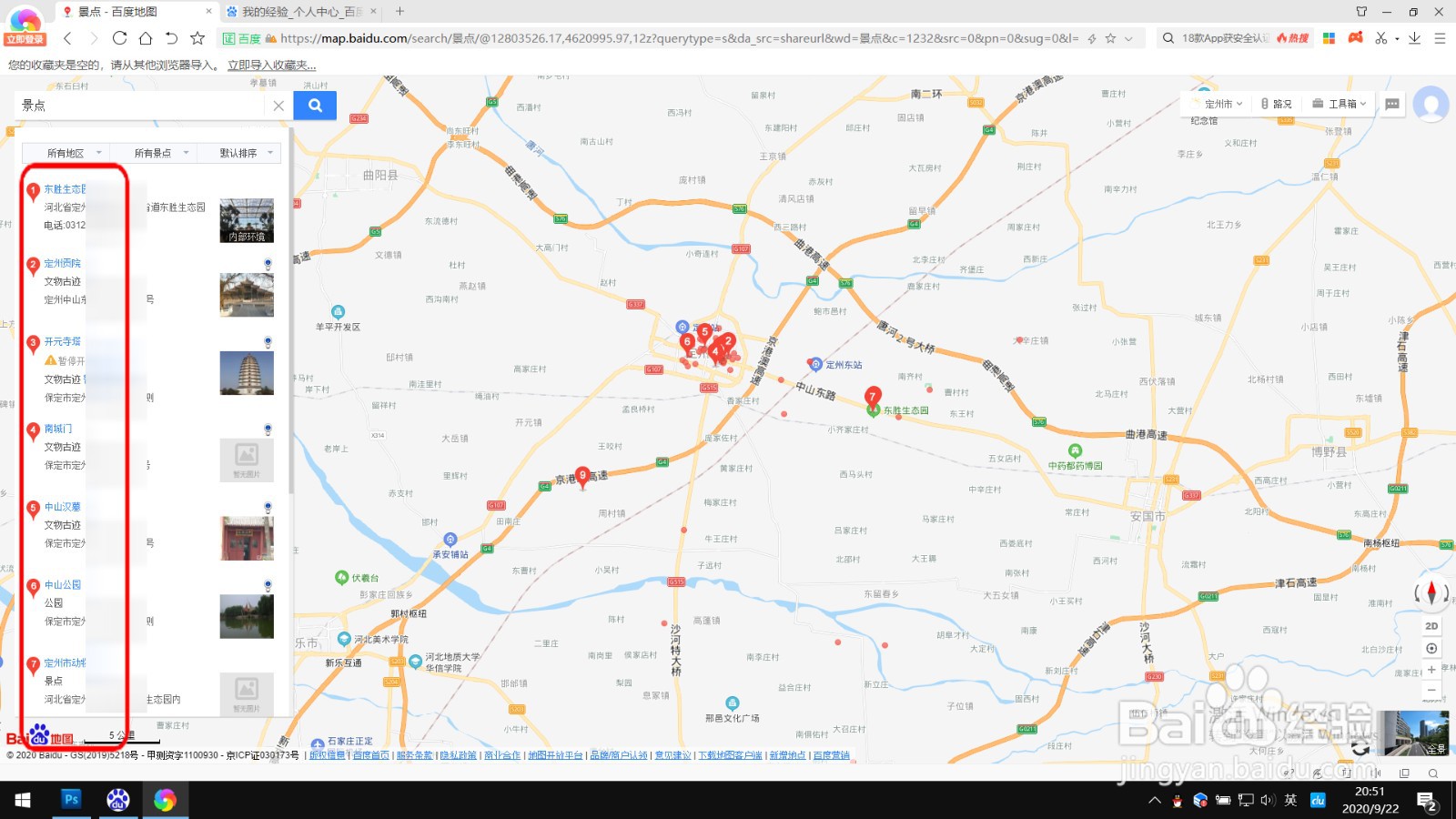Clear the 景点 search box
The width and height of the screenshot is (1456, 819).
(278, 106)
